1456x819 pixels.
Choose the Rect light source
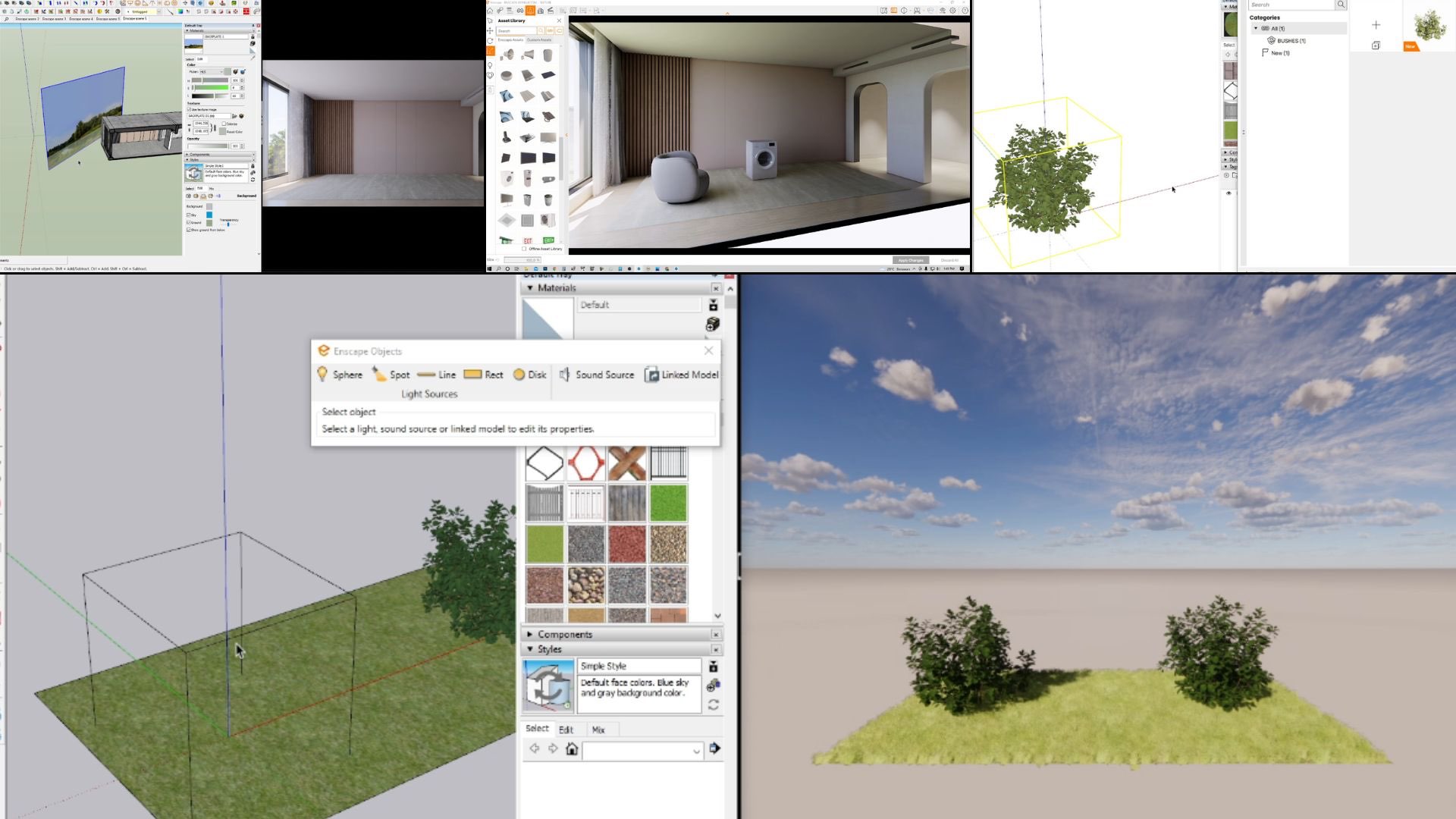click(484, 375)
